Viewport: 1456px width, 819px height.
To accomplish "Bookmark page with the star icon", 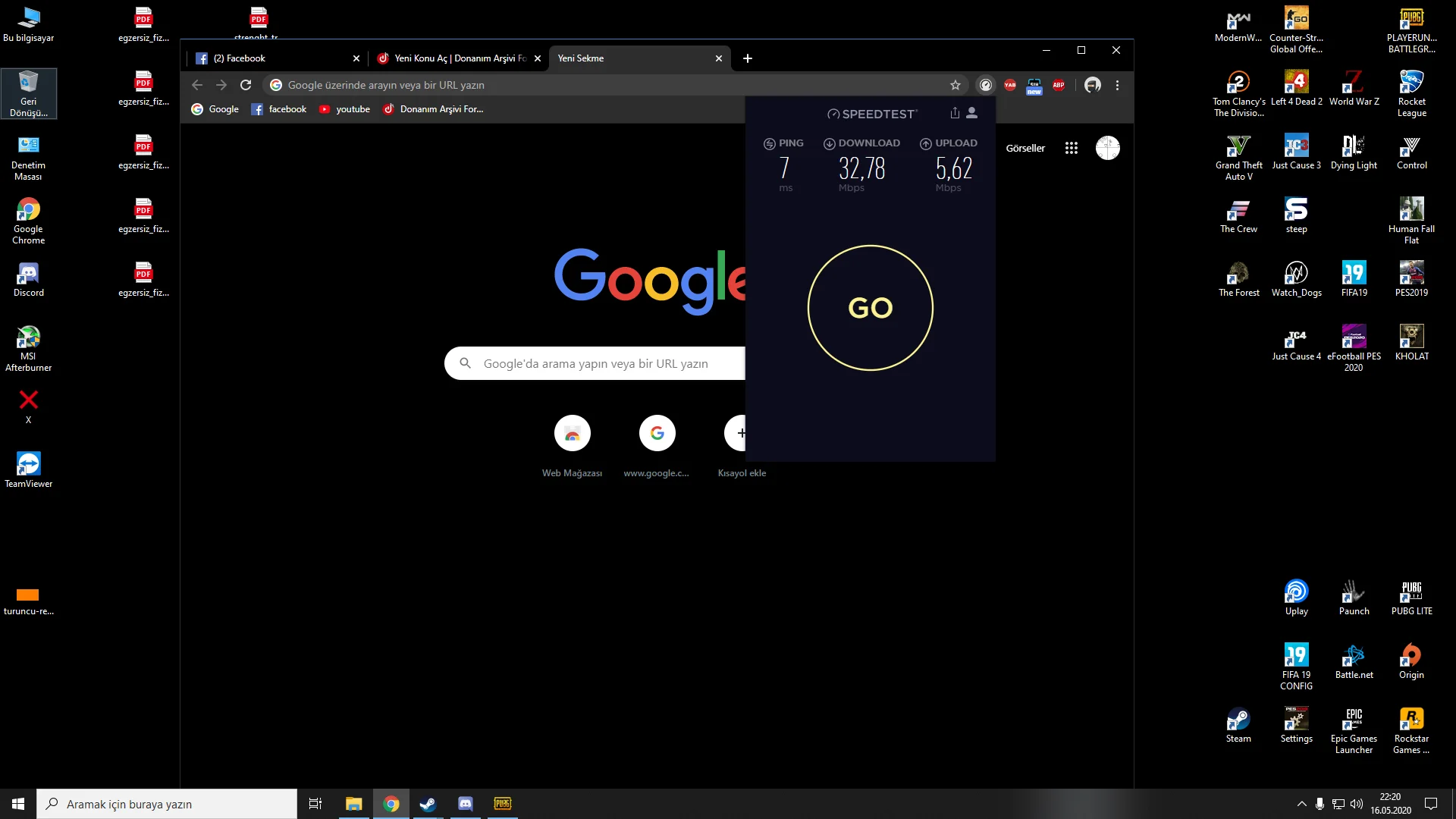I will pyautogui.click(x=955, y=85).
